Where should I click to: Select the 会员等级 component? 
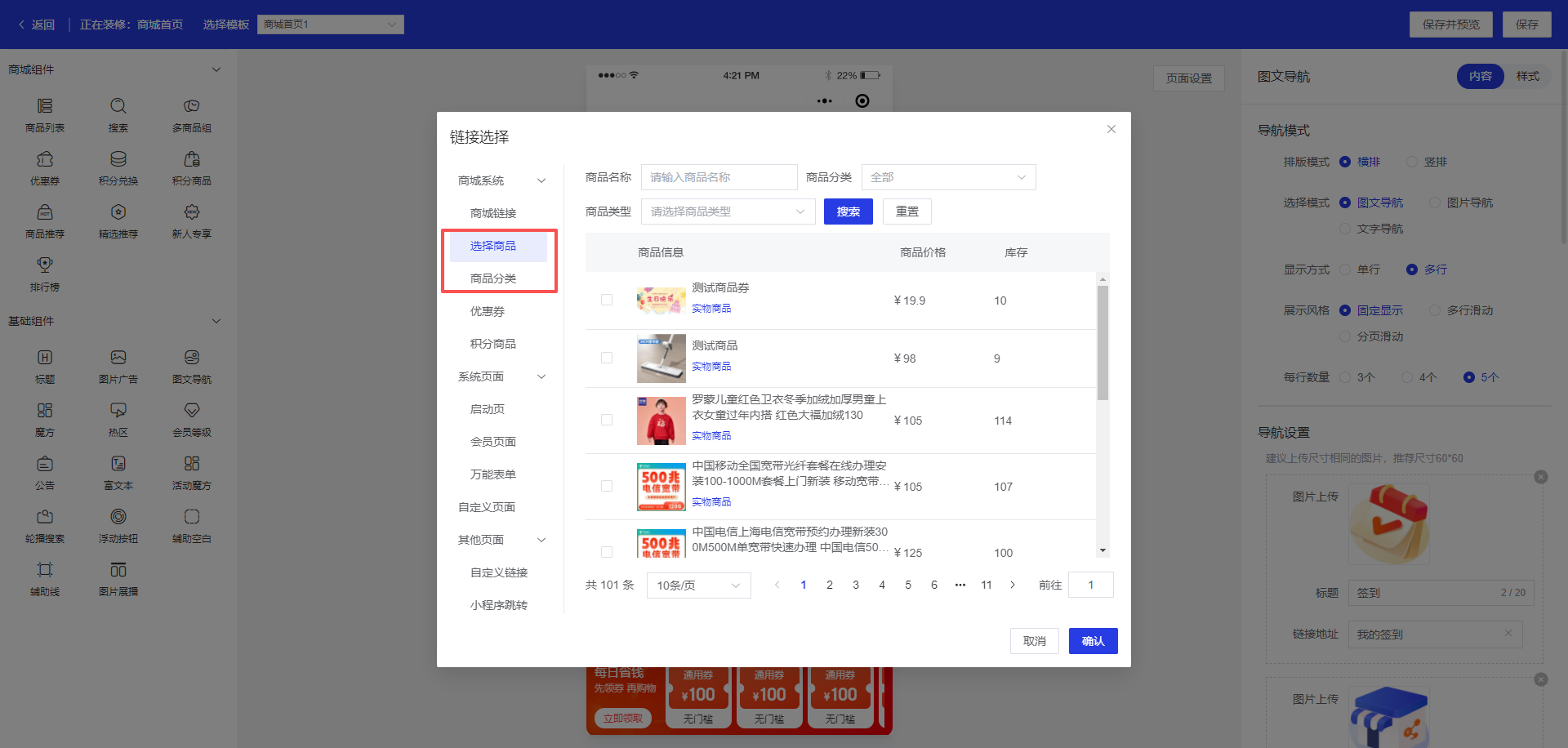point(192,416)
